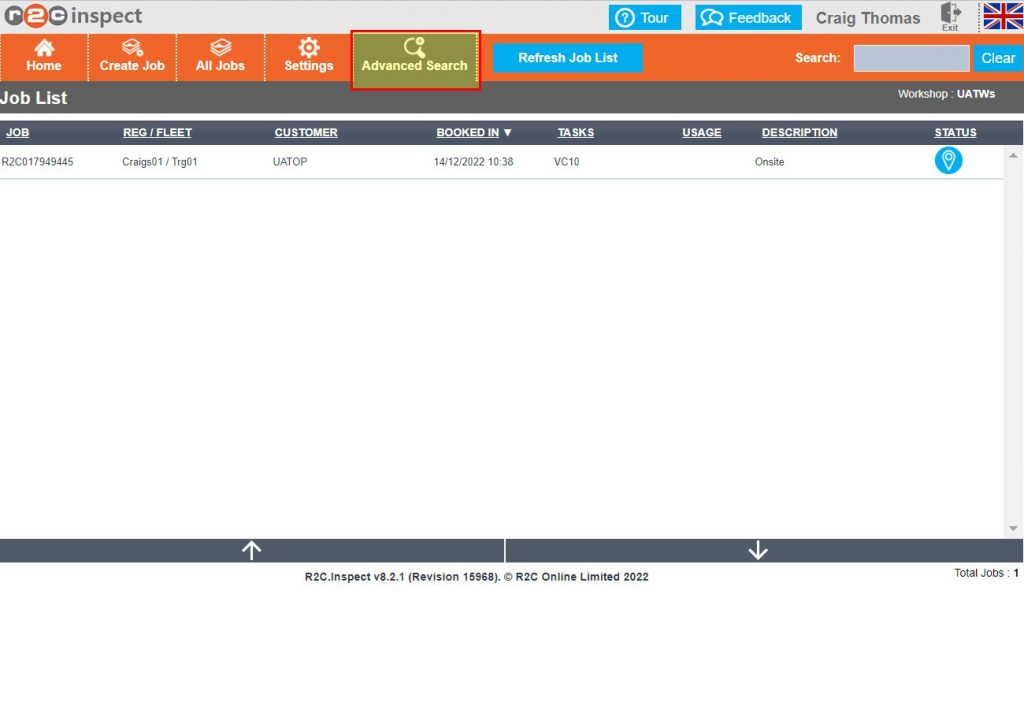Image resolution: width=1024 pixels, height=709 pixels.
Task: Click the r2c inspect logo
Action: coord(70,16)
